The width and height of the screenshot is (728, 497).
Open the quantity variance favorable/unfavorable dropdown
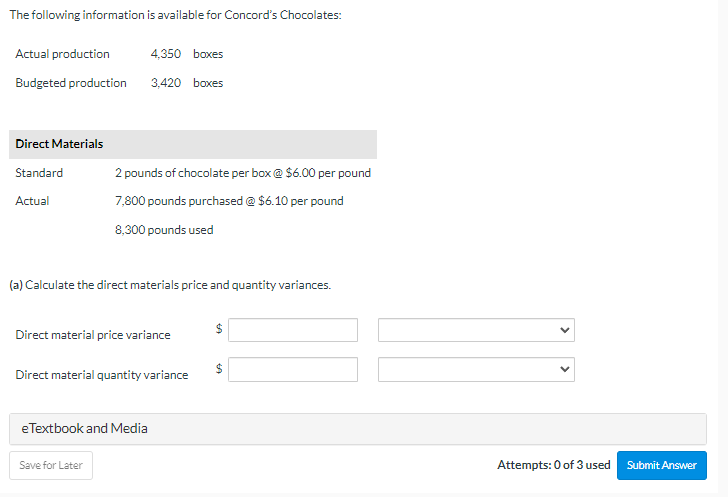pyautogui.click(x=476, y=369)
